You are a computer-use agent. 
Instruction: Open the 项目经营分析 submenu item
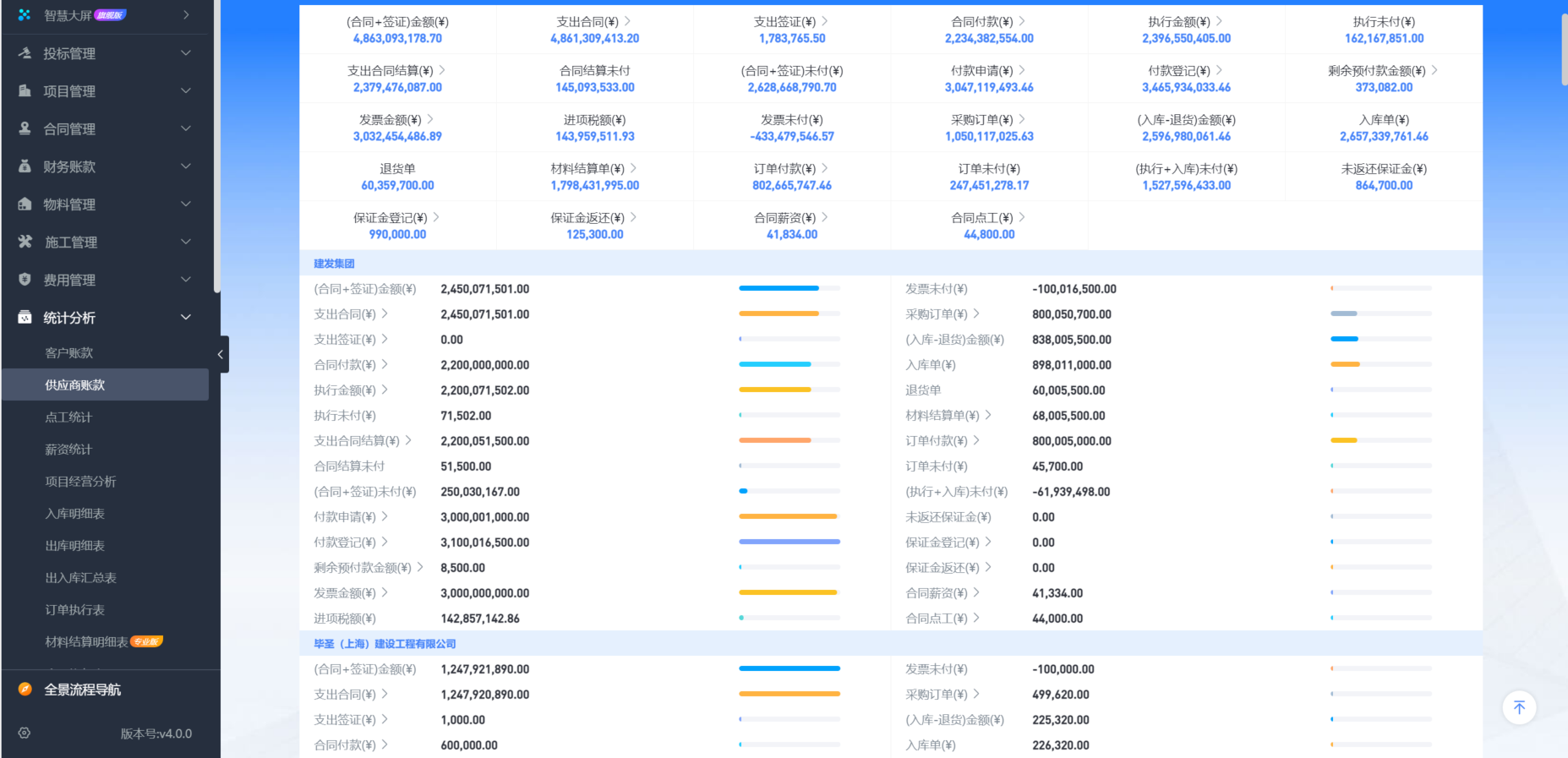81,482
